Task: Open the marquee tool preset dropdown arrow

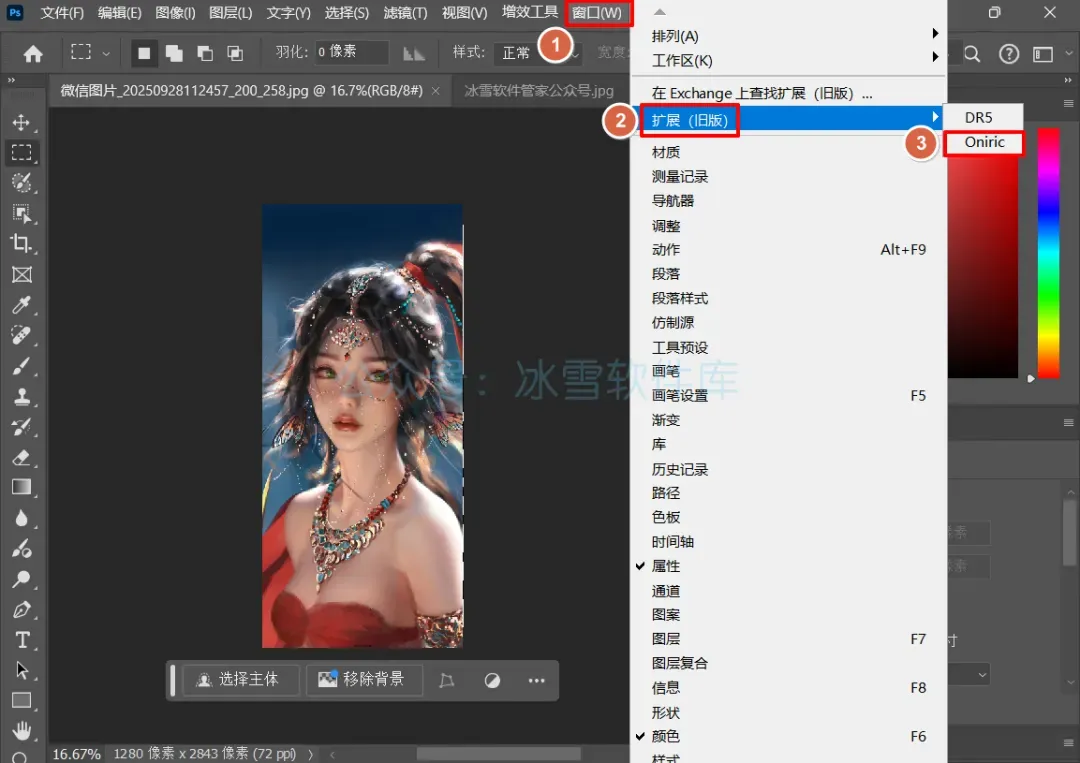Action: tap(106, 54)
